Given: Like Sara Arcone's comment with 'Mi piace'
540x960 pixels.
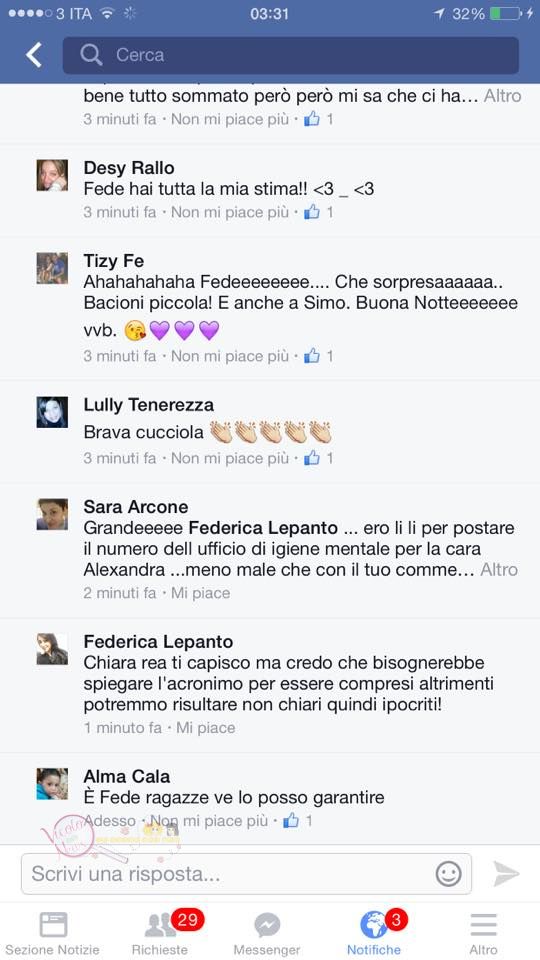Looking at the screenshot, I should tap(200, 593).
